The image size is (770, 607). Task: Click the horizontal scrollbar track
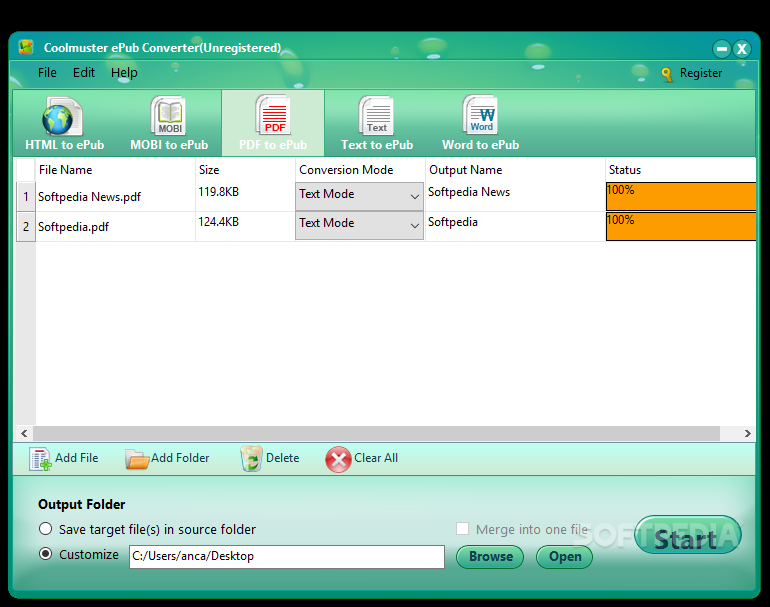tap(376, 434)
